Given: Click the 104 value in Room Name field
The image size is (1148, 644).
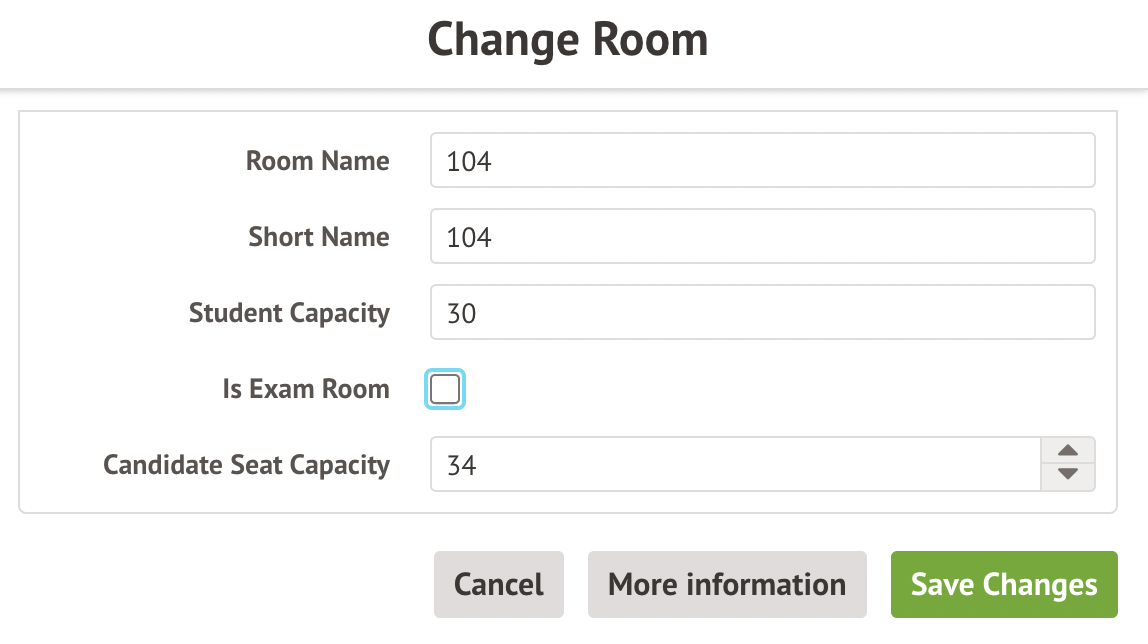Looking at the screenshot, I should click(x=469, y=161).
